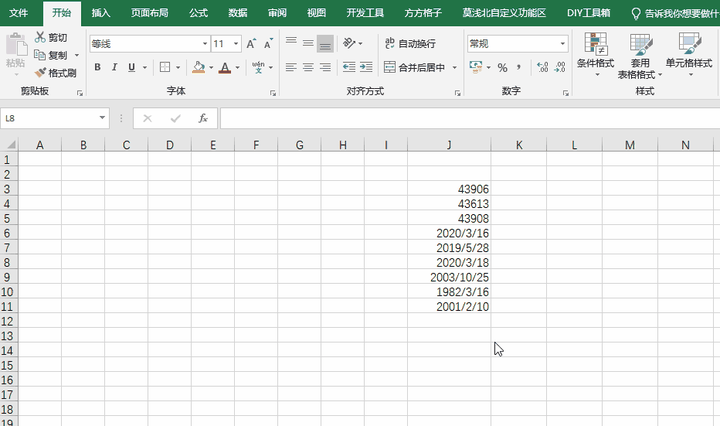Toggle middle vertical alignment
This screenshot has height=426, width=720.
tap(308, 43)
